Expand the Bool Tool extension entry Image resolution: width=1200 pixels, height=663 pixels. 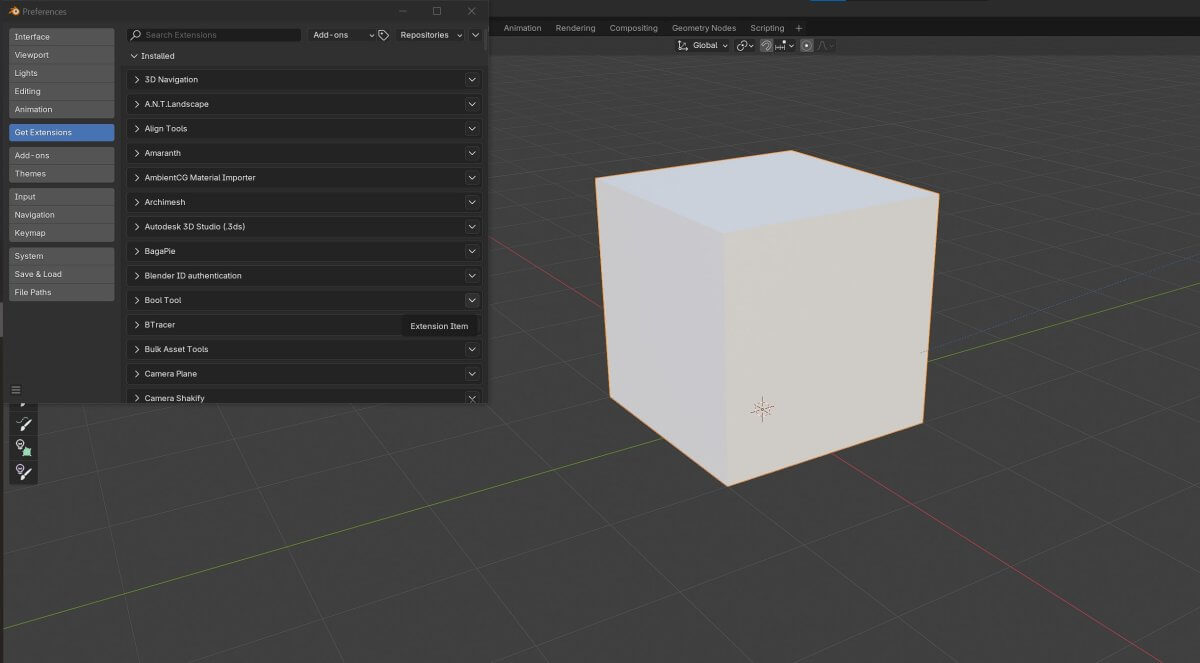pos(137,300)
